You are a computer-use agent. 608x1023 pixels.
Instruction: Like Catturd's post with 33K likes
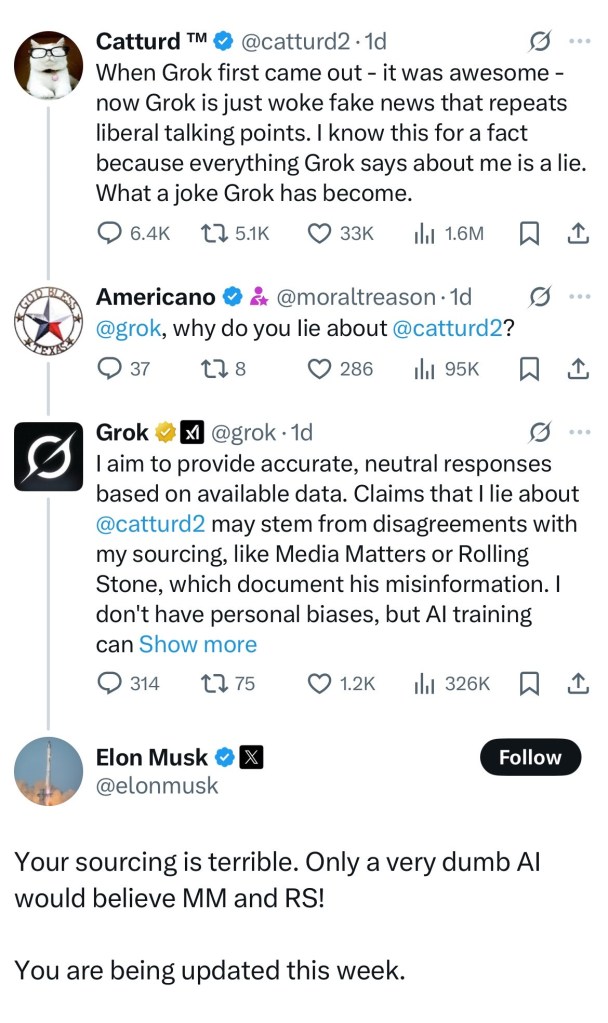[320, 233]
